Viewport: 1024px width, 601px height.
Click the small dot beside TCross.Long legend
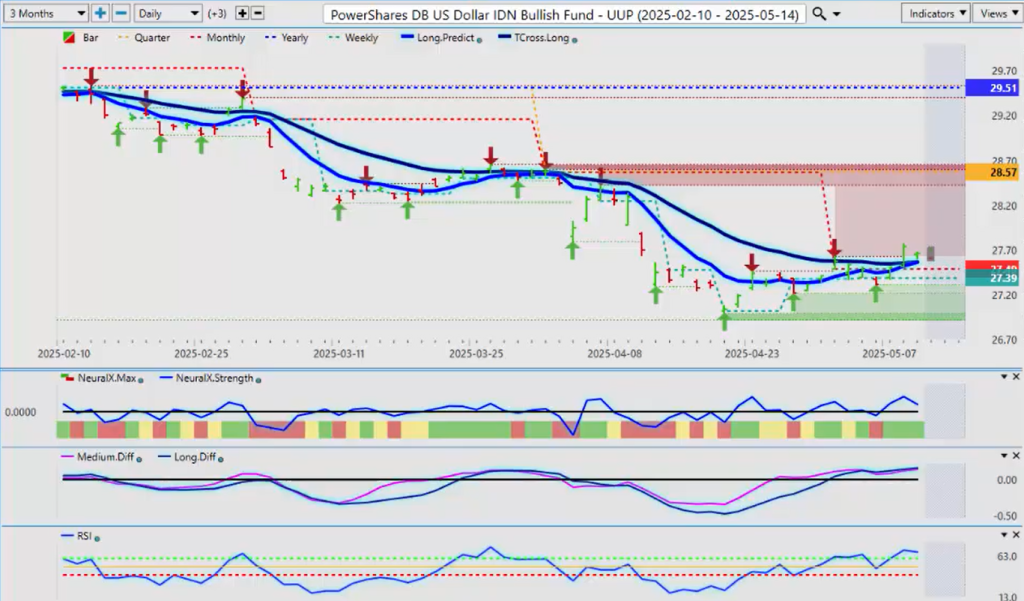tap(574, 39)
